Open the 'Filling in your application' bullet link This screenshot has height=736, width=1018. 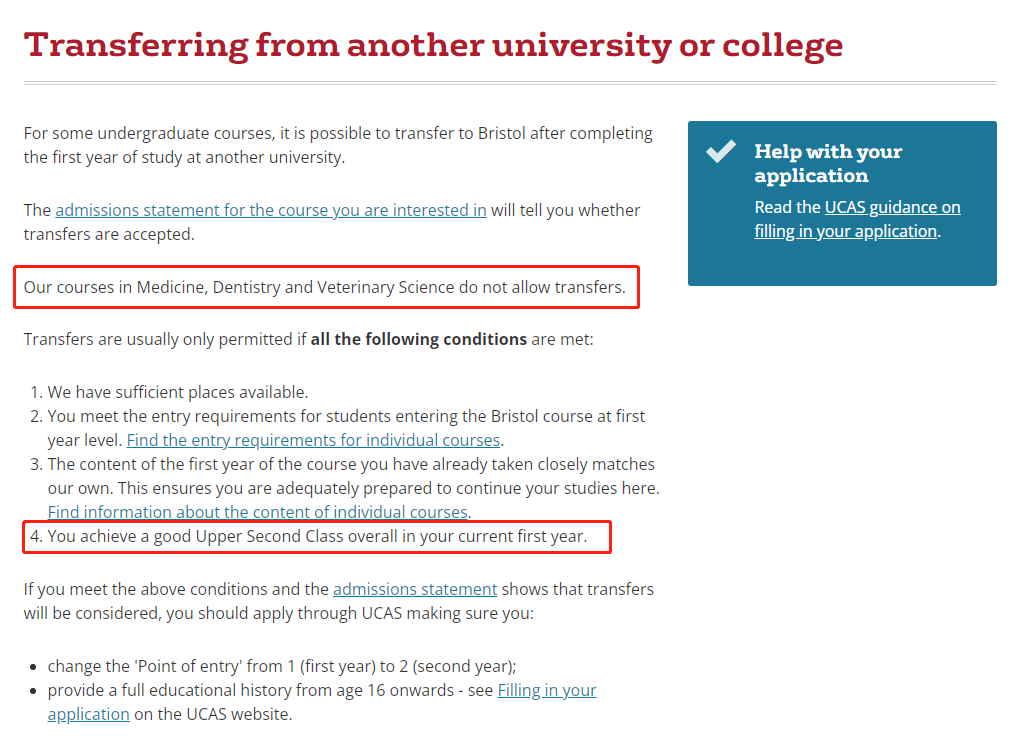tap(546, 690)
